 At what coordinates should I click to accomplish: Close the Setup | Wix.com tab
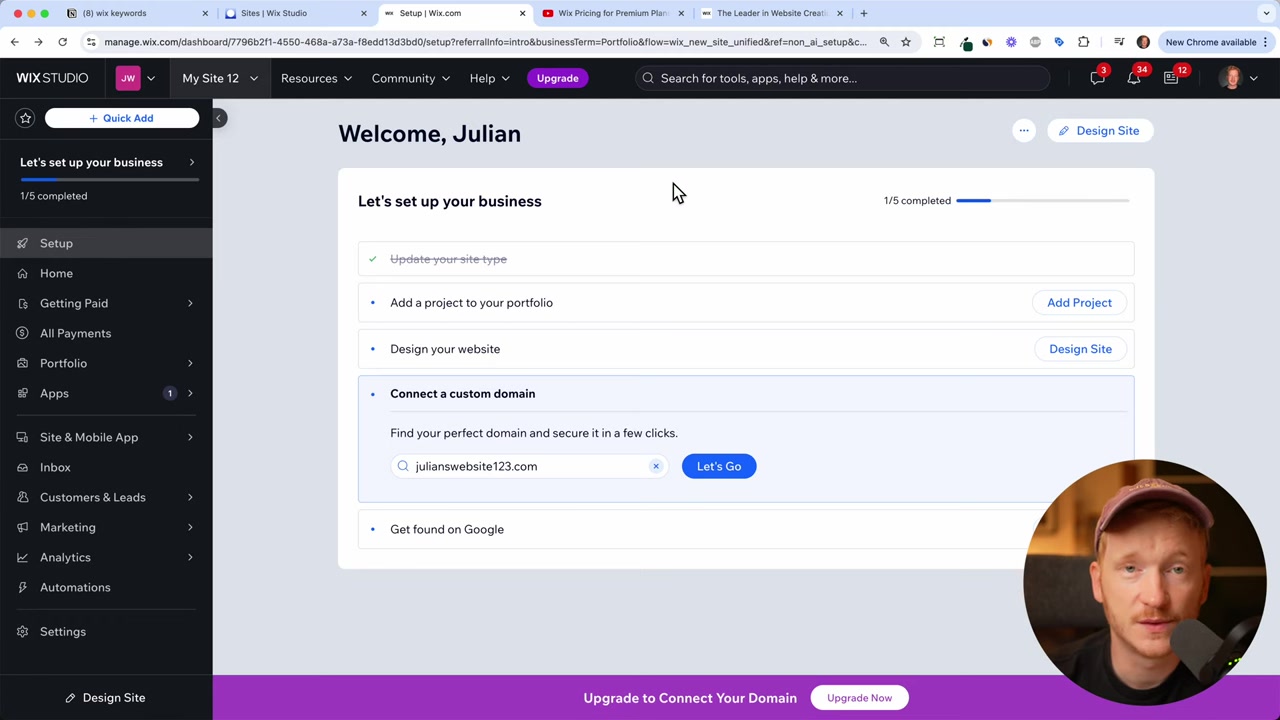pos(522,13)
